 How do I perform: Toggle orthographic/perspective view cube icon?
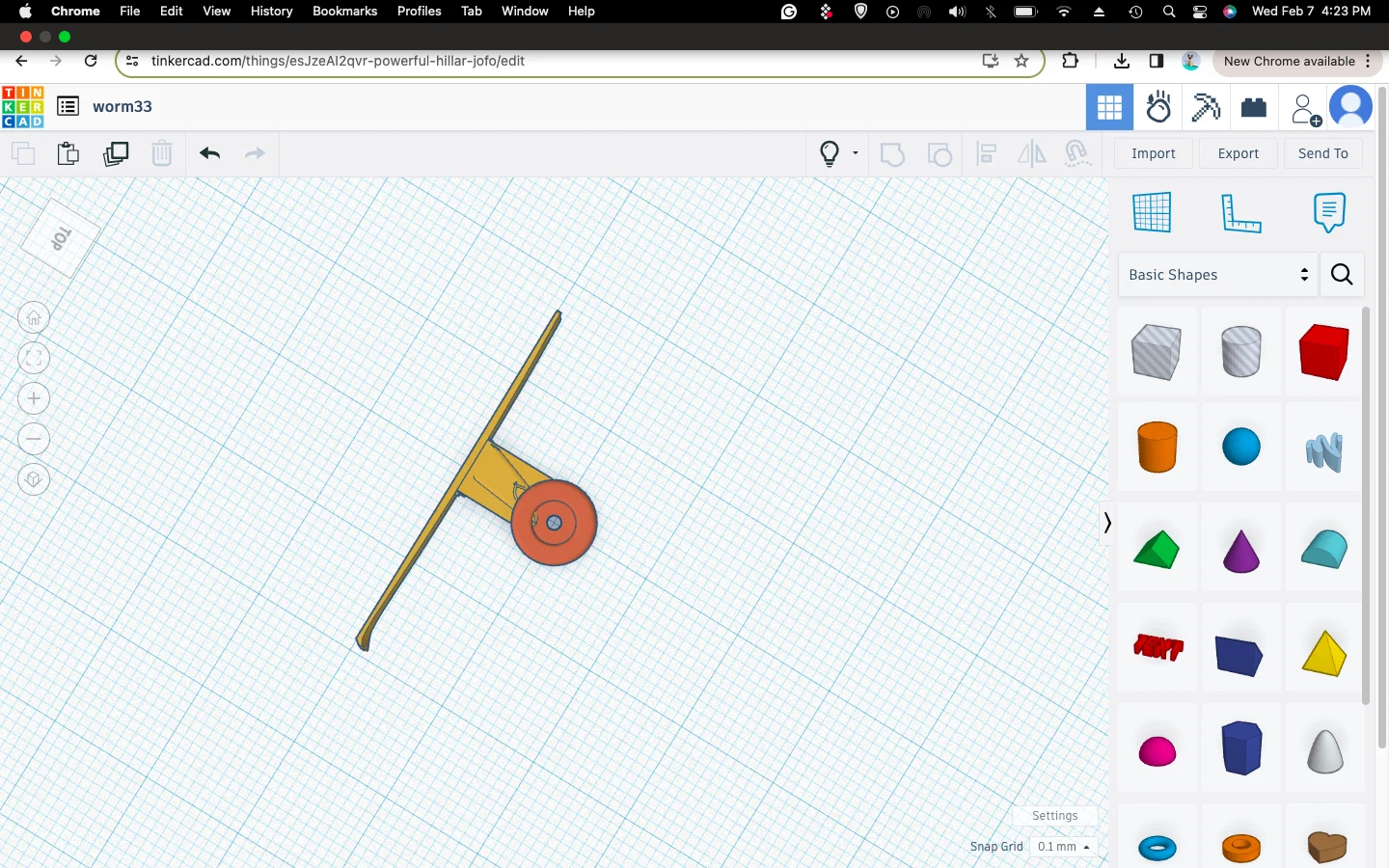tap(34, 479)
